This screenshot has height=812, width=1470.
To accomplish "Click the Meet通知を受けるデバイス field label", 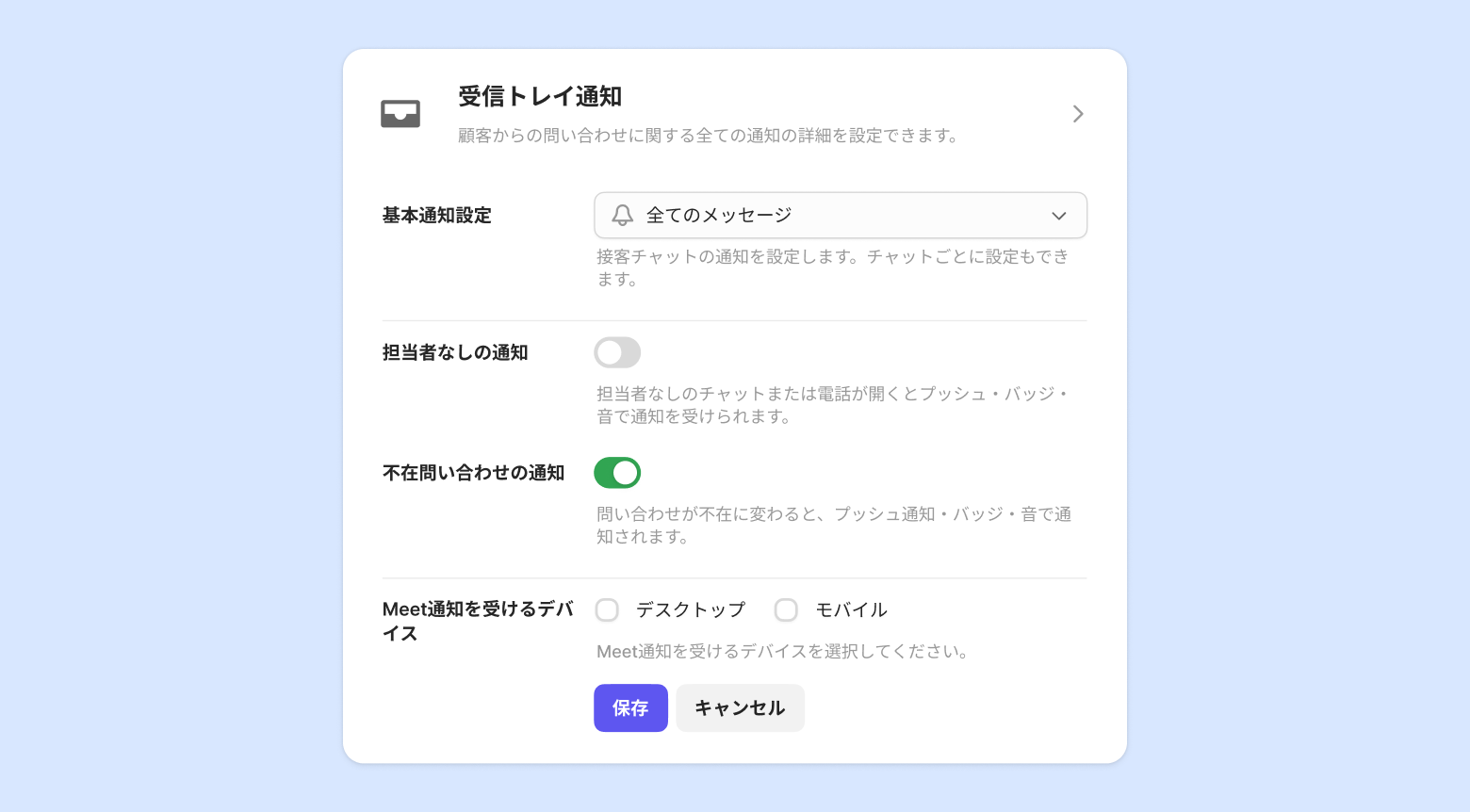I will (477, 621).
